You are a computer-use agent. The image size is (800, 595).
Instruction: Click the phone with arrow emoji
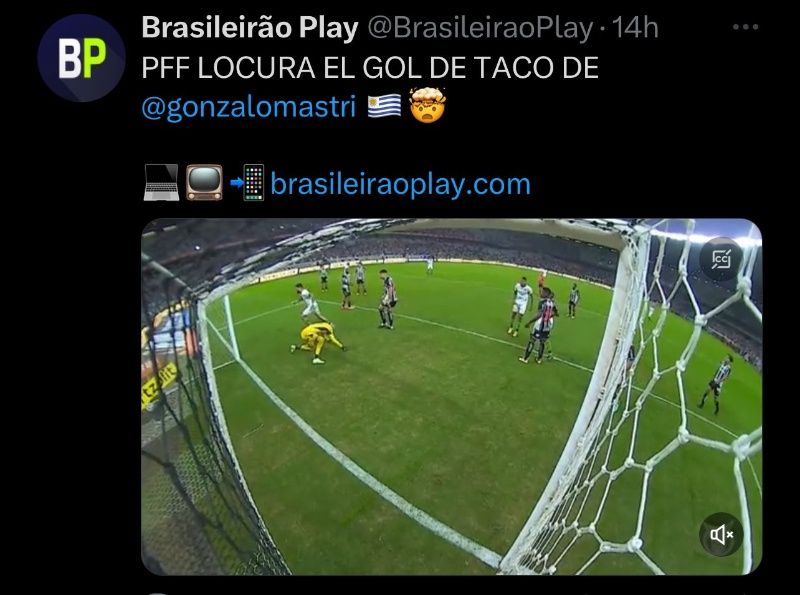(x=247, y=183)
